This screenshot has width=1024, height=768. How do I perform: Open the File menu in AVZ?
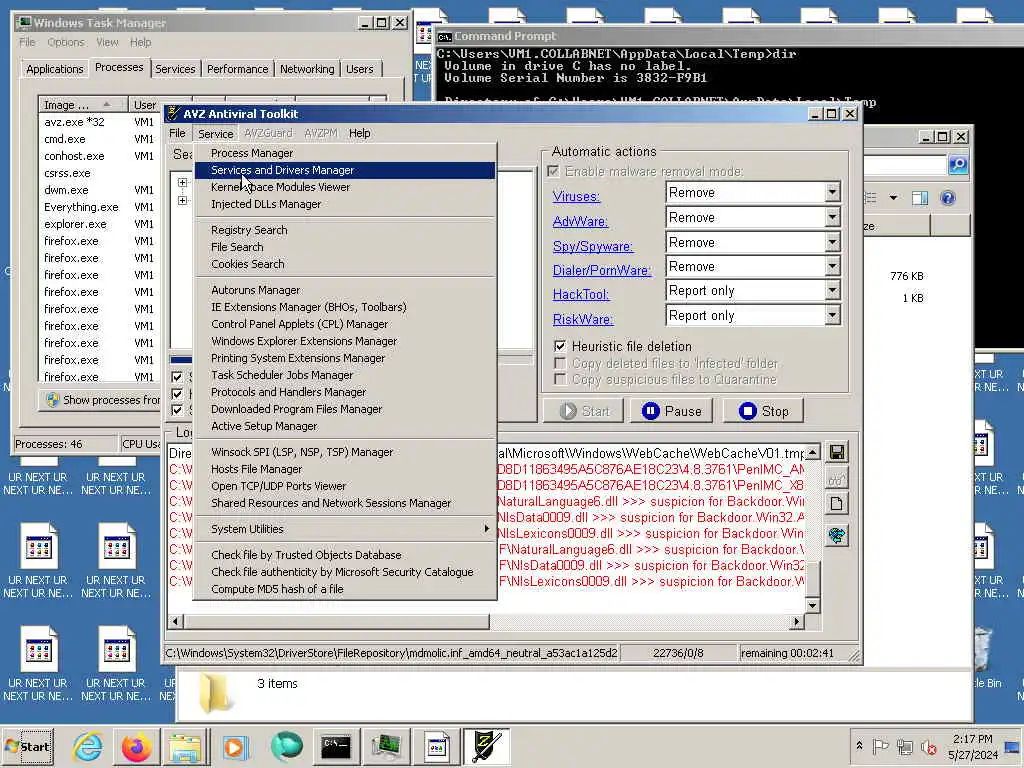pos(177,133)
